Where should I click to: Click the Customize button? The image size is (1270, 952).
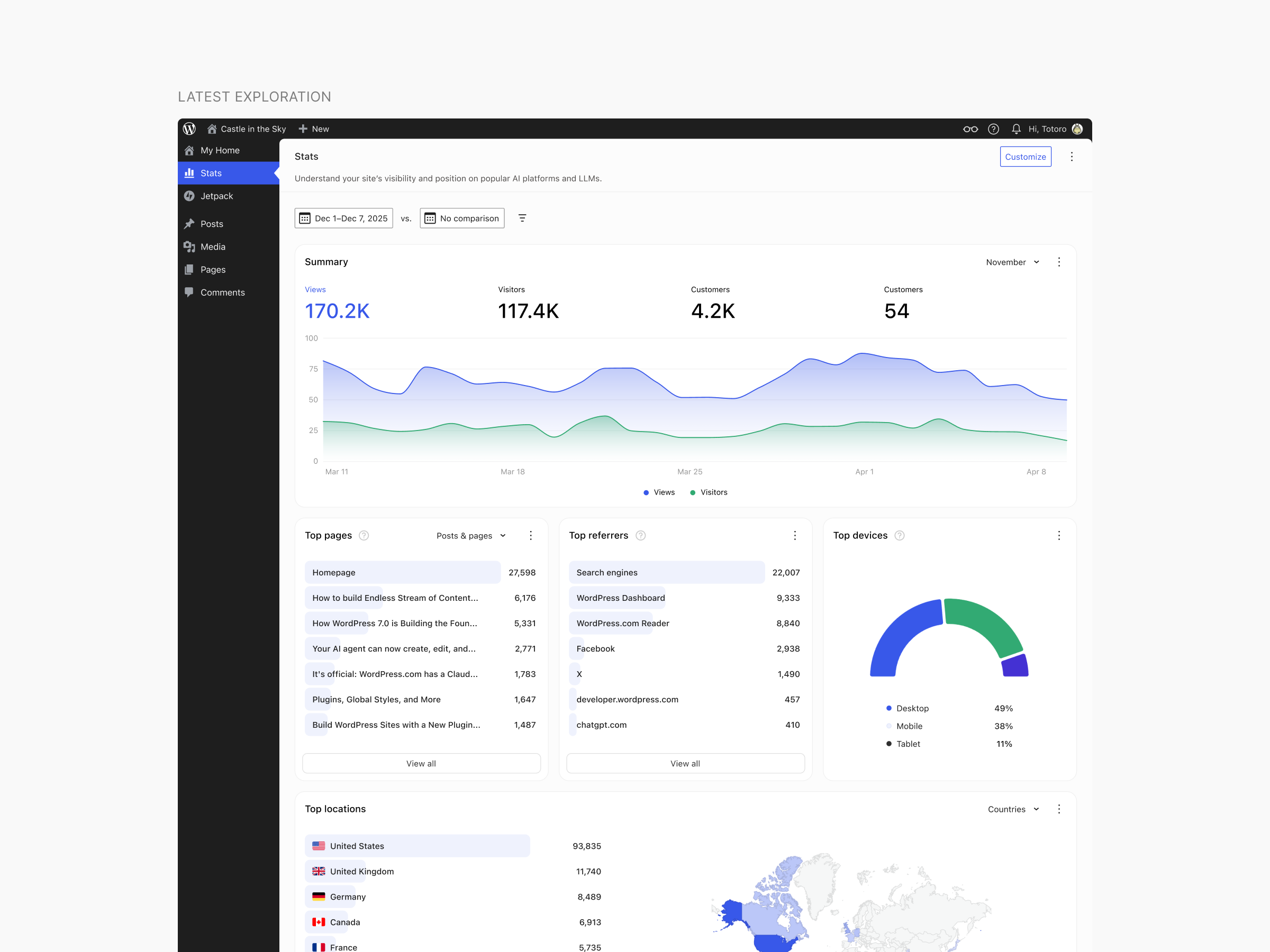(1025, 157)
